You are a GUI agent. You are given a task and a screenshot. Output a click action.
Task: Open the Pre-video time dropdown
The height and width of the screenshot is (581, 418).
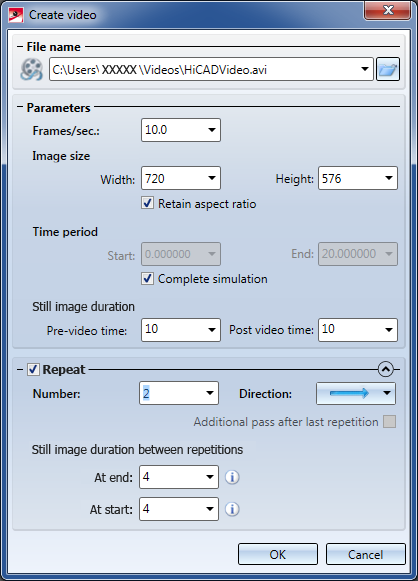212,329
